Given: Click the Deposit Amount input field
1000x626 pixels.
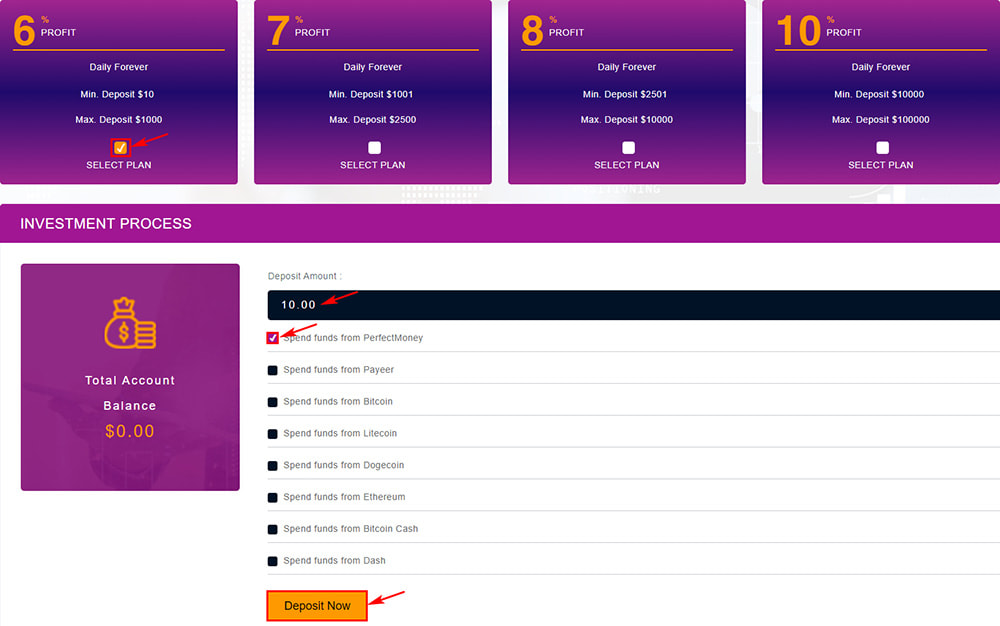Looking at the screenshot, I should point(633,305).
